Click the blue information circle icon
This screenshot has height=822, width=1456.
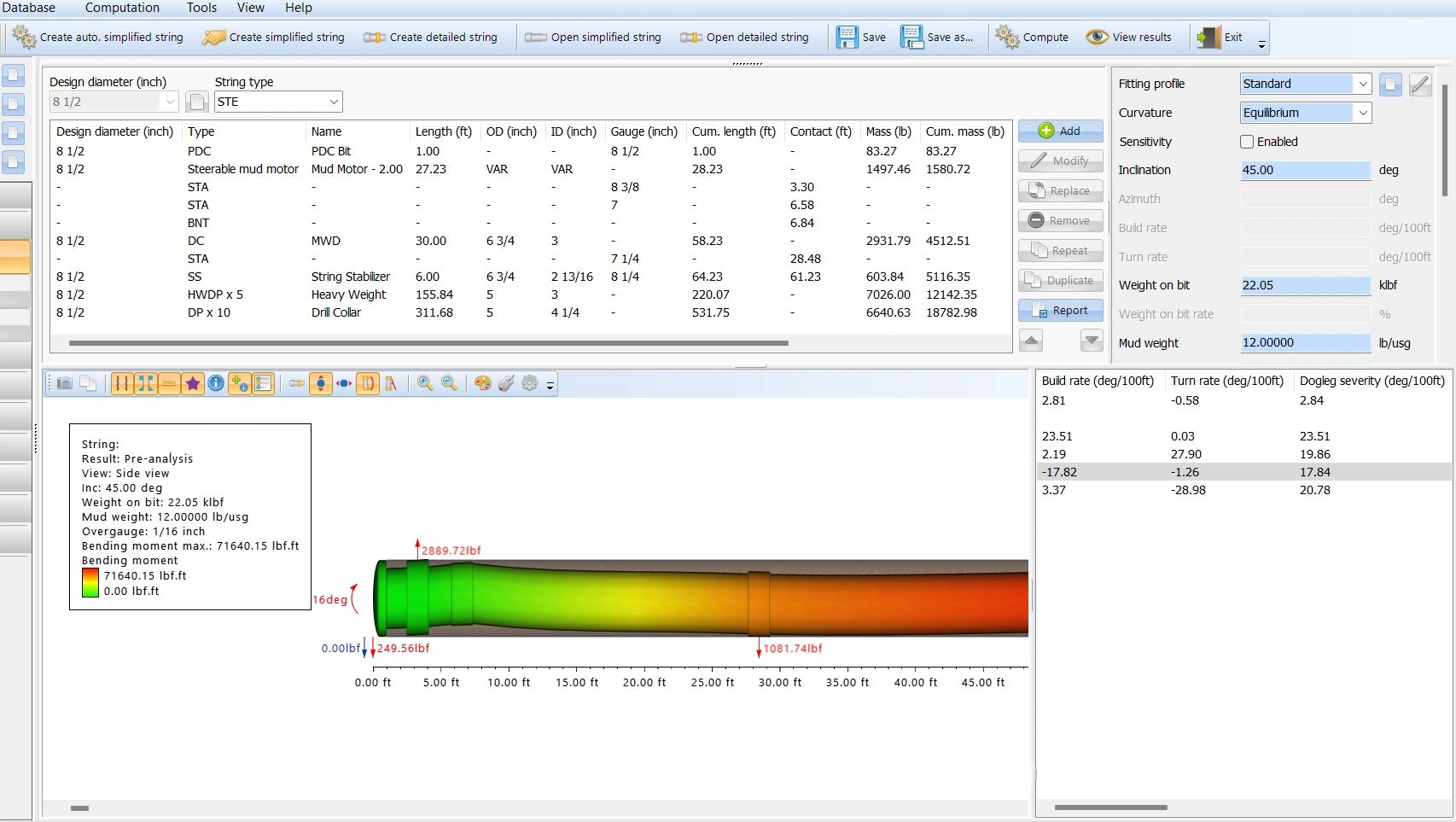point(216,383)
